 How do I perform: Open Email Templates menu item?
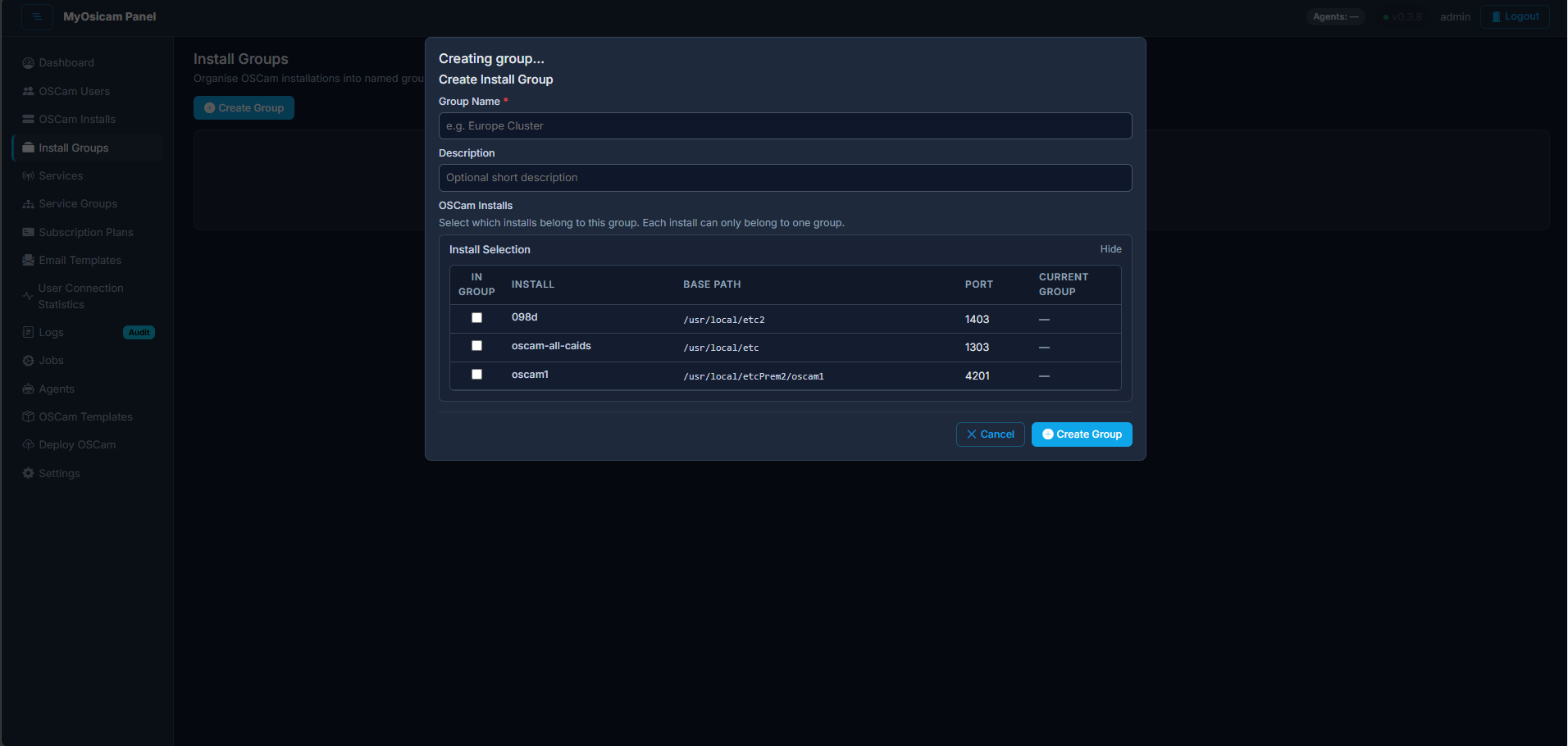click(x=80, y=260)
